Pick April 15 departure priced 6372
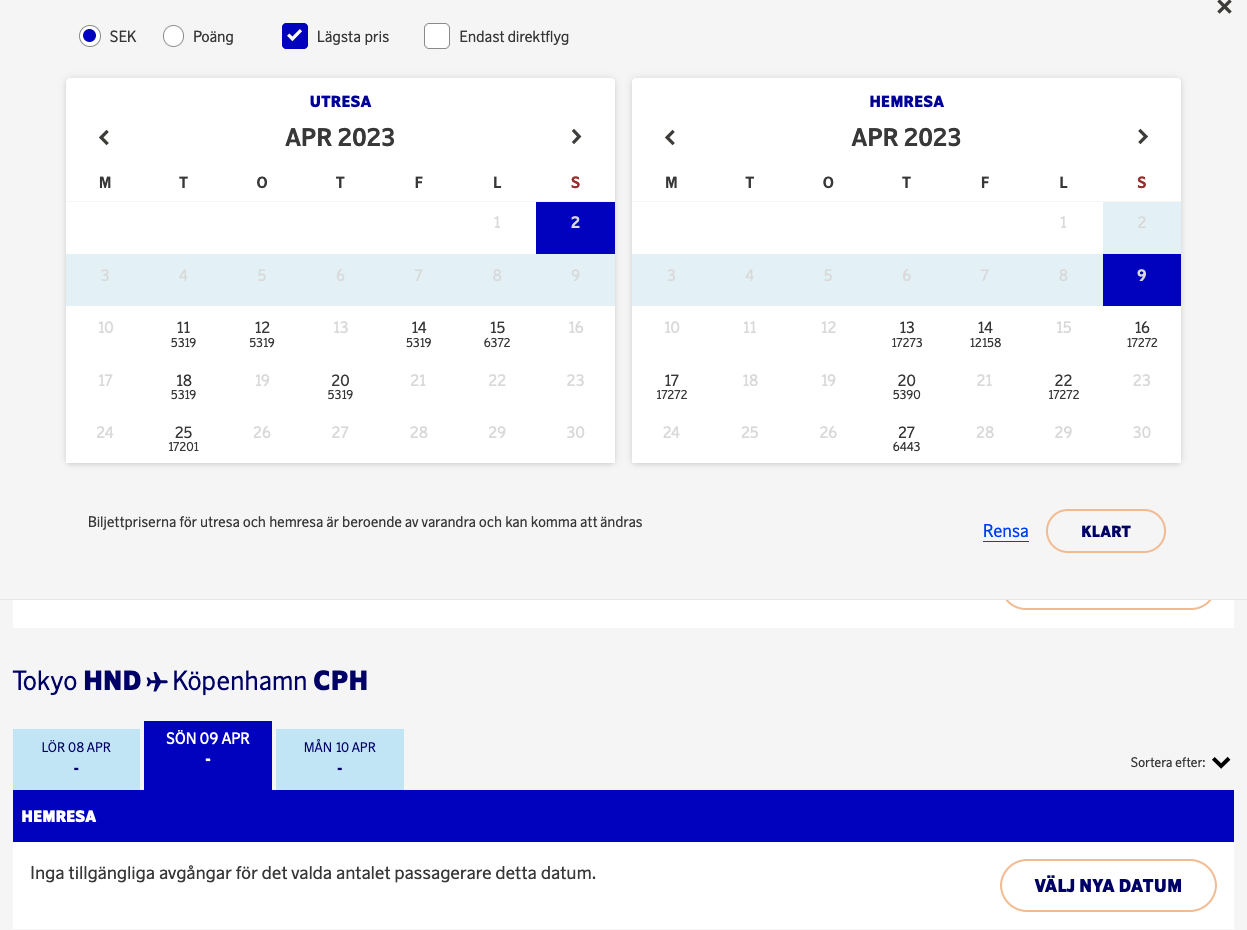Screen dimensions: 1247x930 coord(497,333)
